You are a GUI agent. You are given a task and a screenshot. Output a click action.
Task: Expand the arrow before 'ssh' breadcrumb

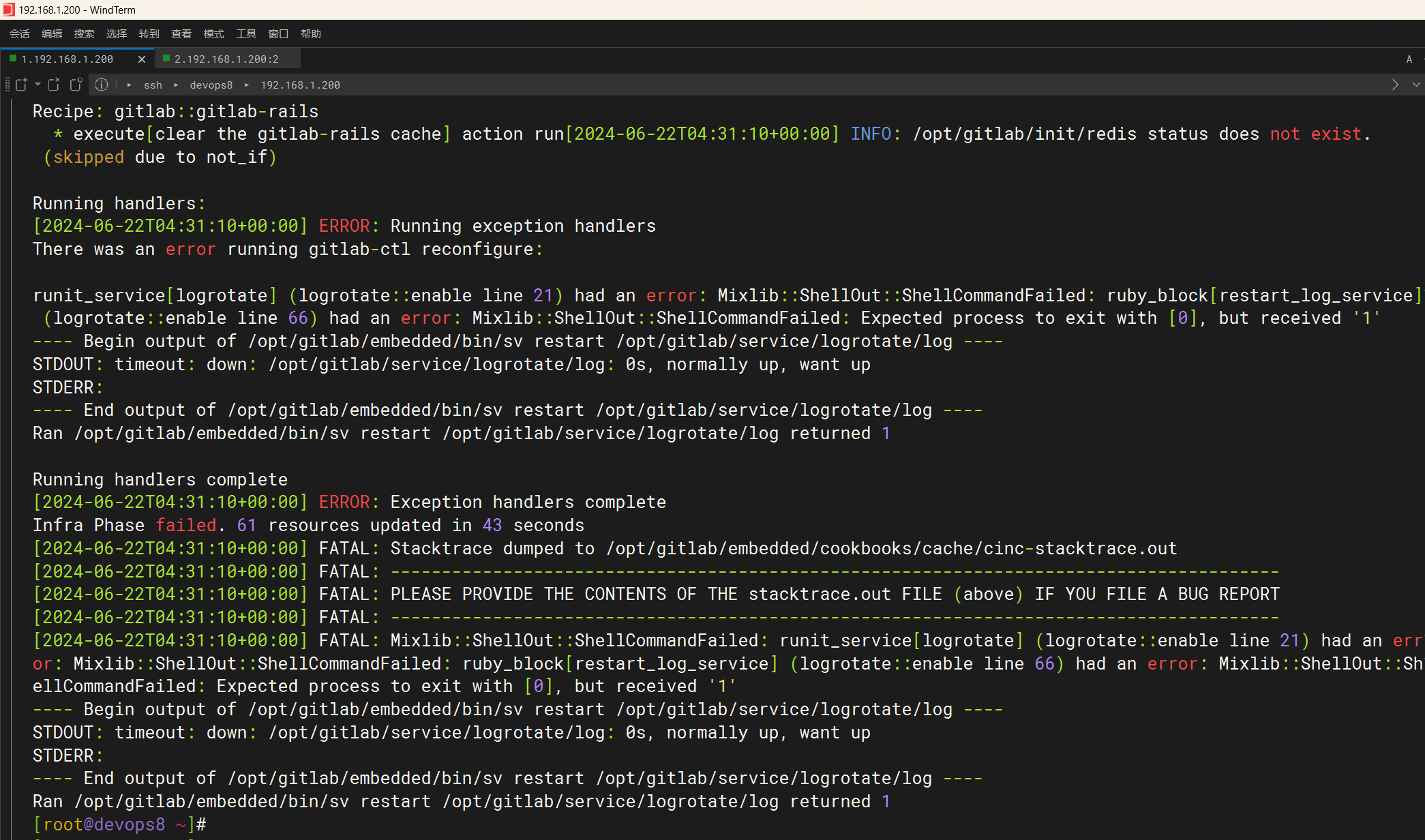129,85
